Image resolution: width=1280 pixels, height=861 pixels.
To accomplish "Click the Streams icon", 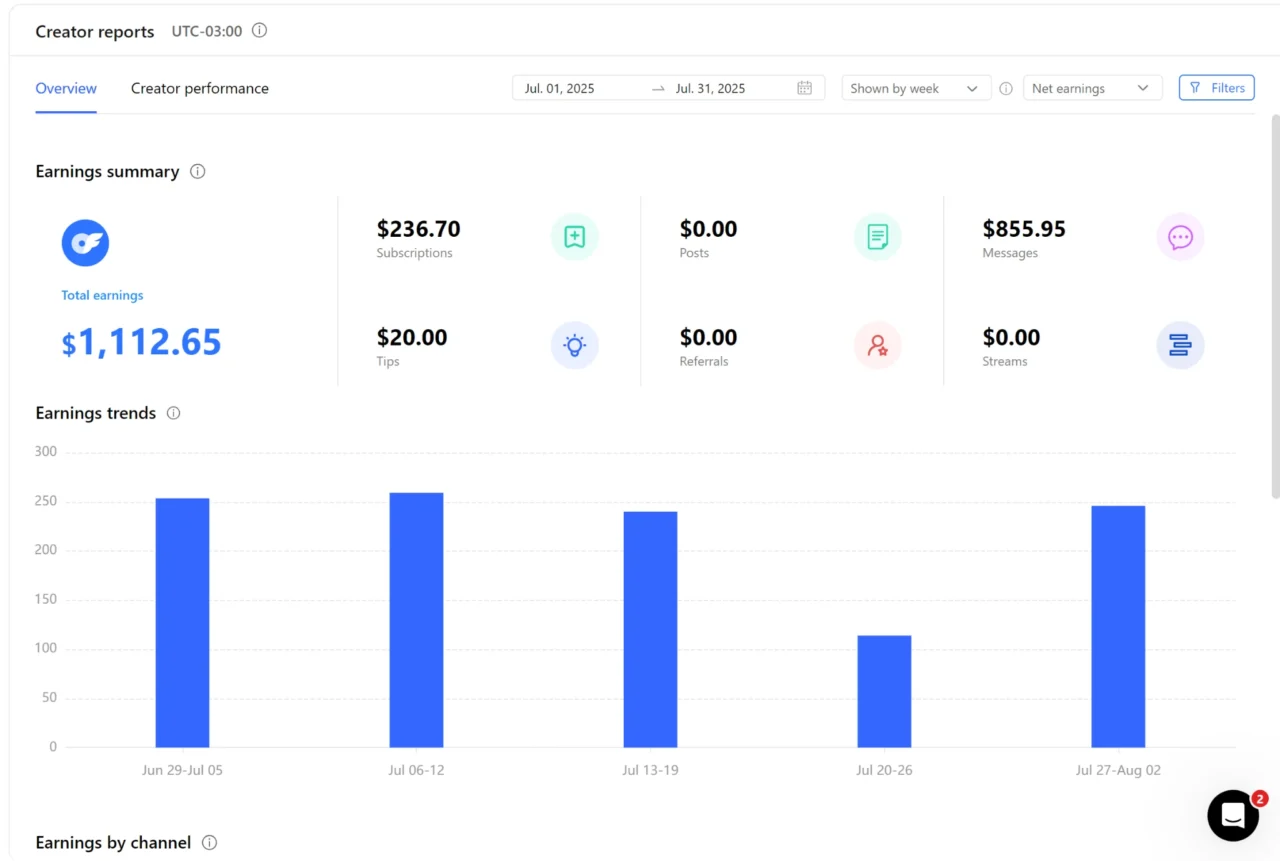I will point(1180,346).
